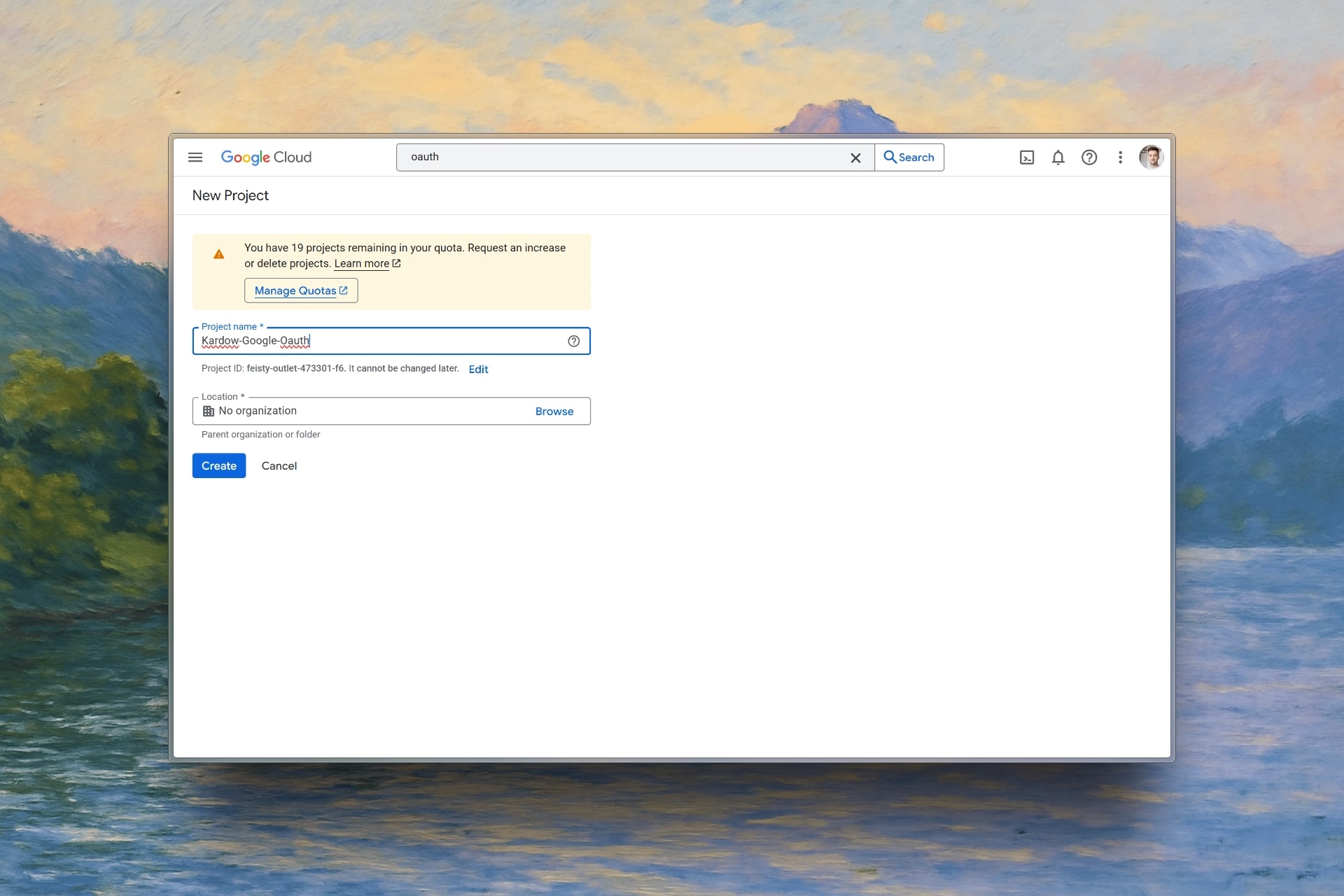Click the user profile avatar
Screen dimensions: 1344x896
pos(1151,157)
